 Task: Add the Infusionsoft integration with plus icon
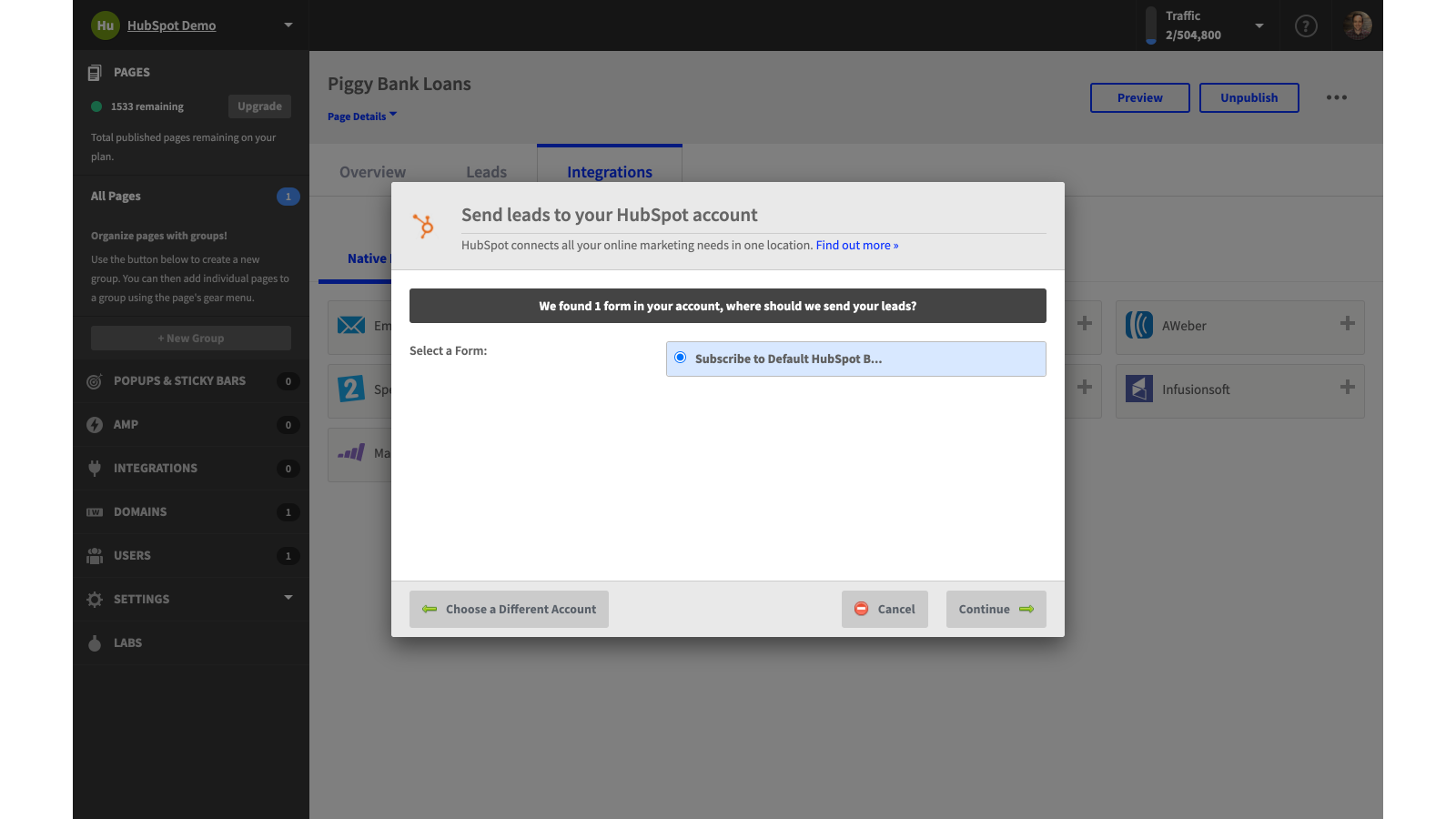click(1348, 387)
